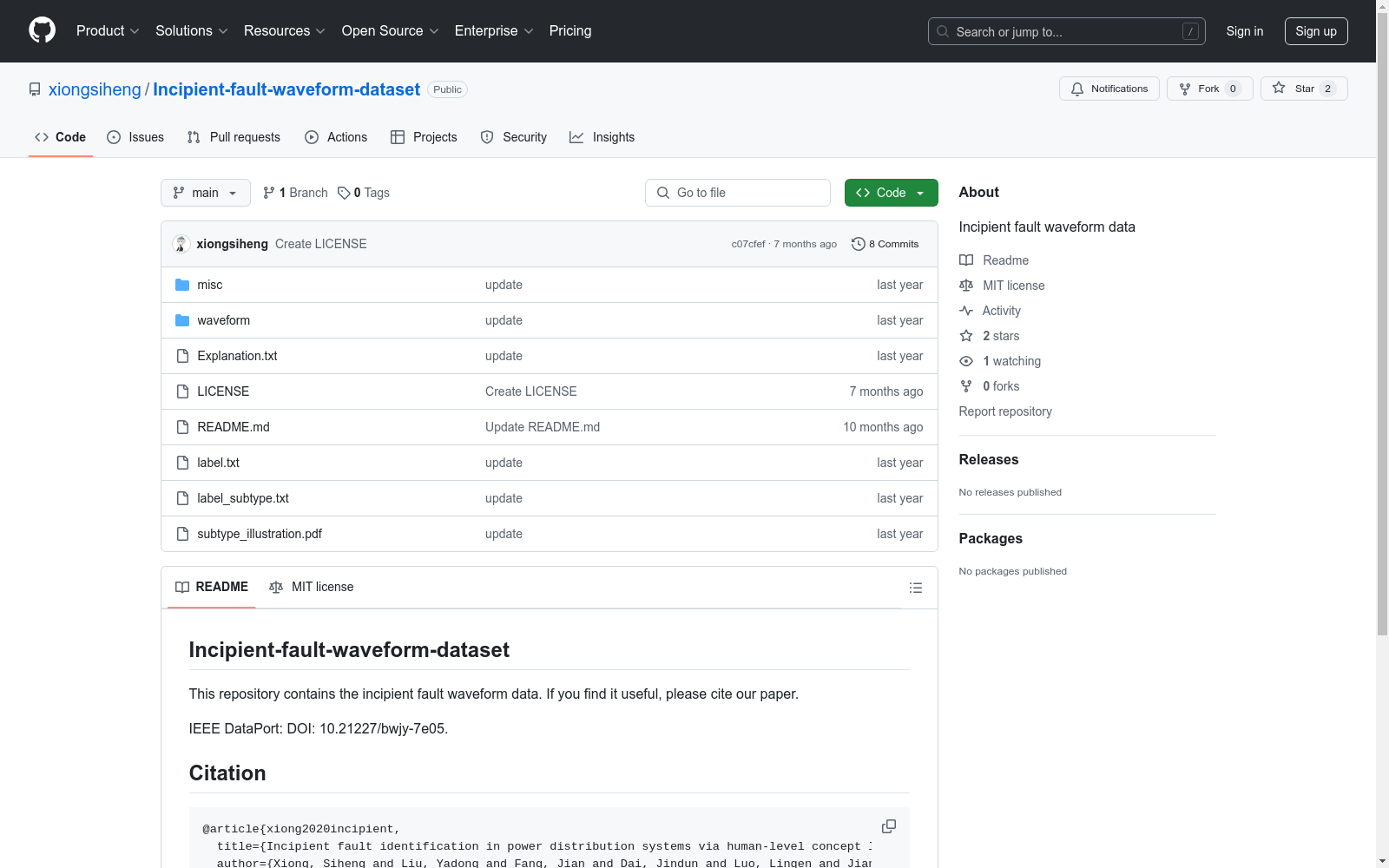Click the LICENSE file icon
The image size is (1389, 868).
click(182, 391)
